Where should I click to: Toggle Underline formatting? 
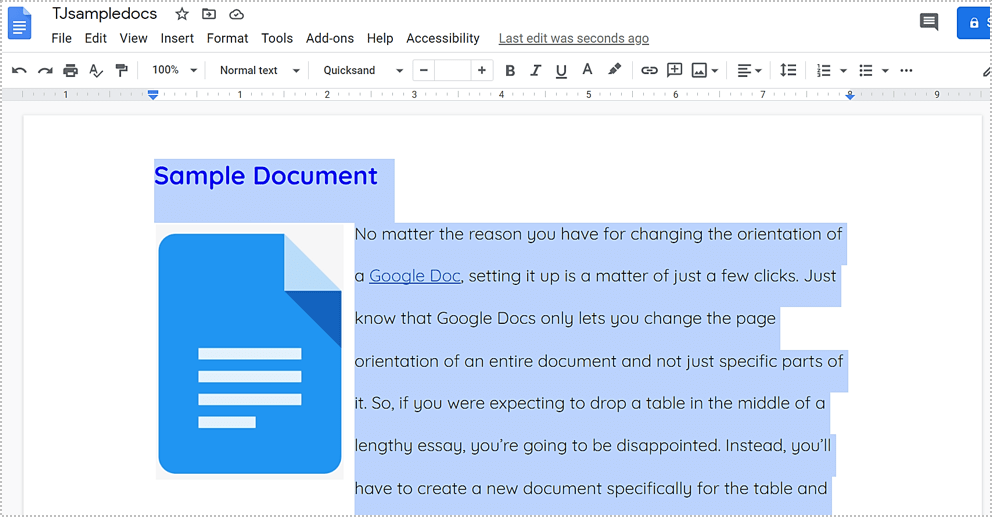coord(561,70)
